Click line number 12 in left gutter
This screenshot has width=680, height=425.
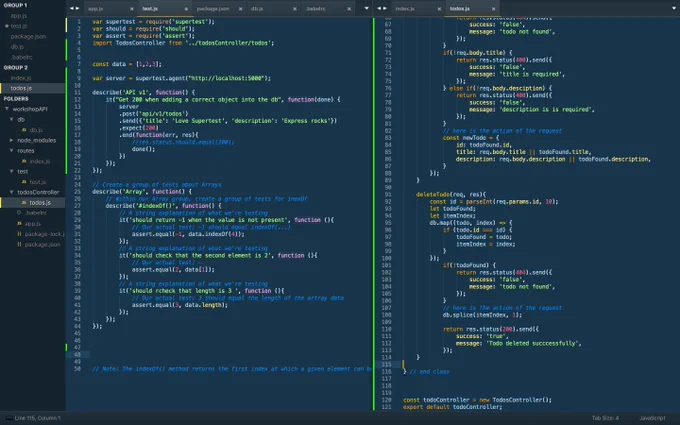(77, 99)
